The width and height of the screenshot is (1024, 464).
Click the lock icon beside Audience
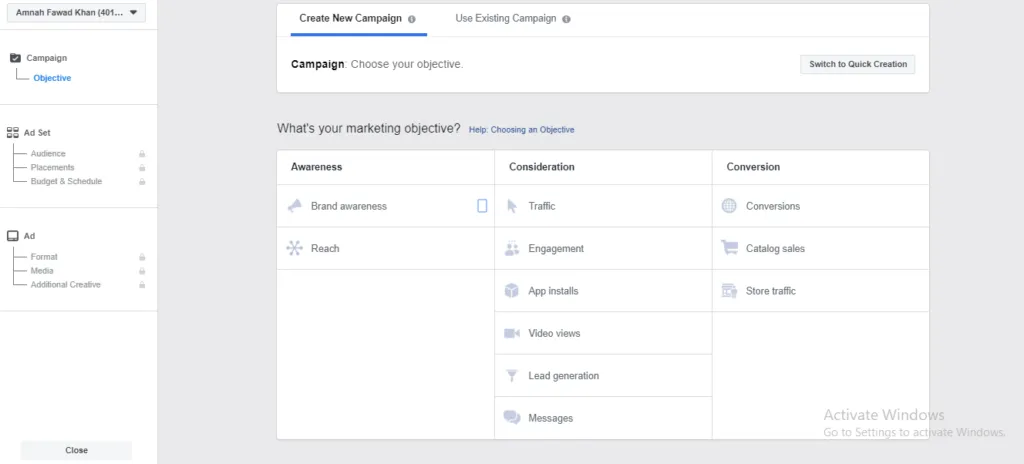click(142, 154)
